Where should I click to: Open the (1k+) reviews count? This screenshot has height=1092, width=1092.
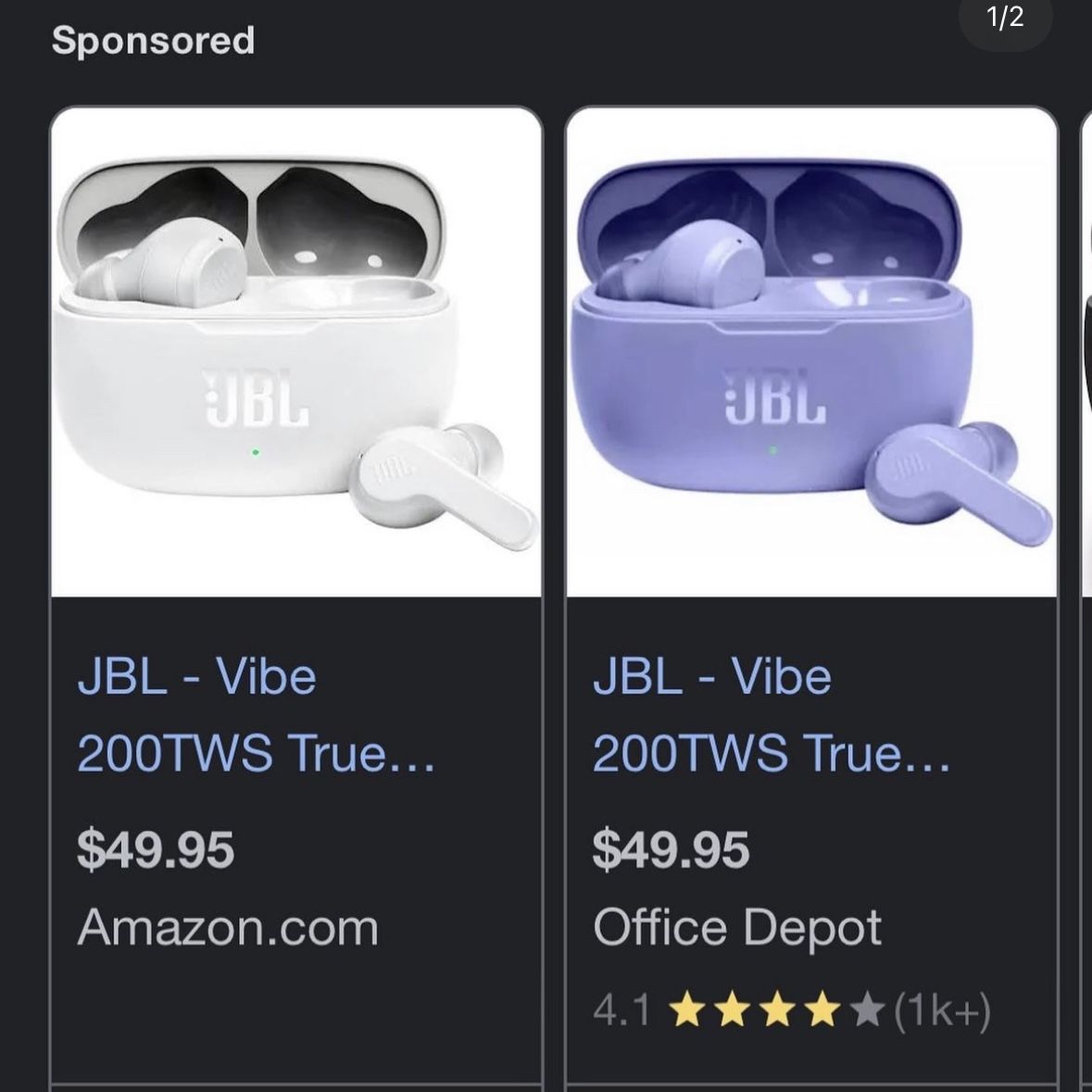point(942,1010)
